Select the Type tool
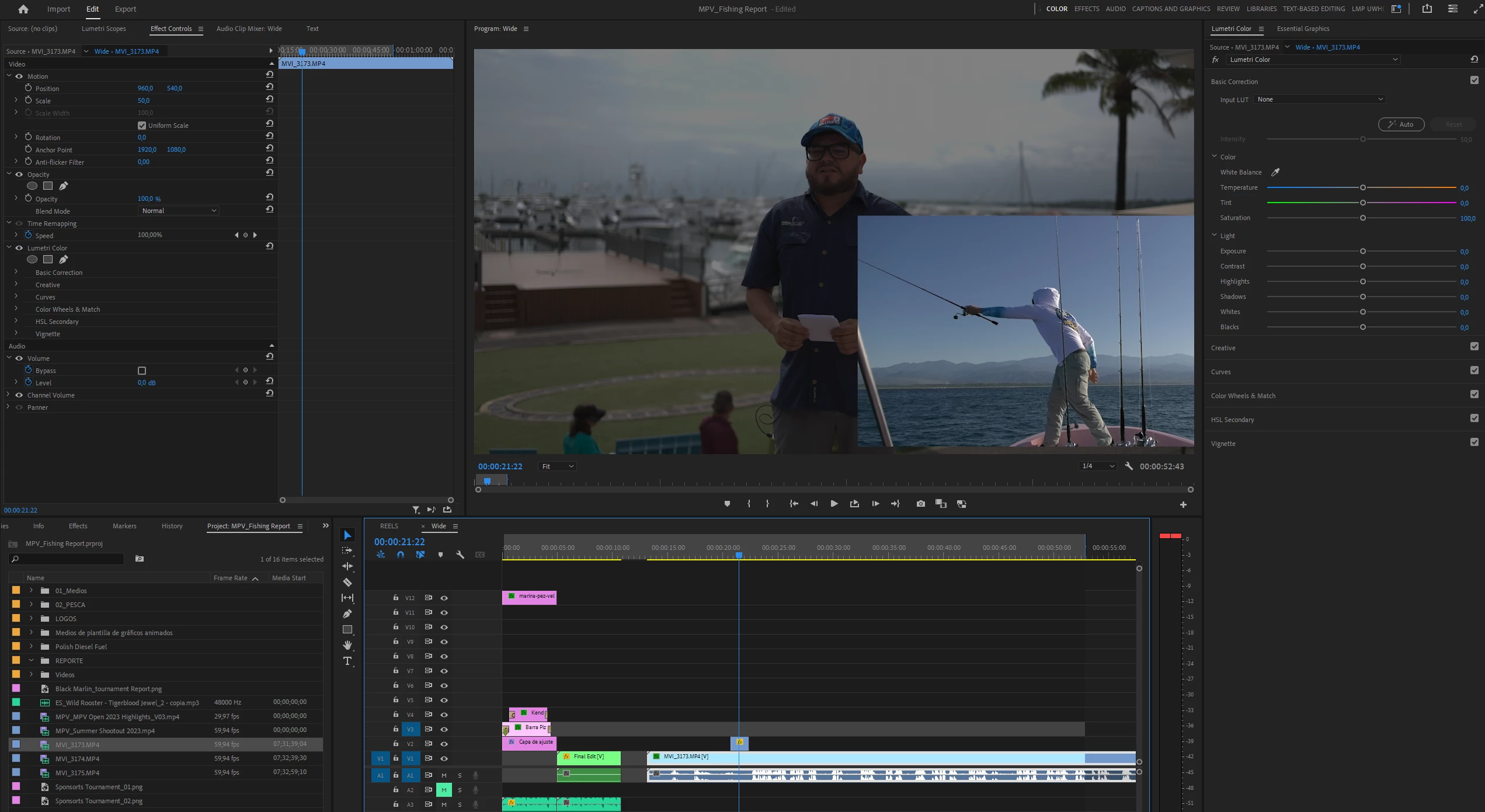This screenshot has height=812, width=1485. tap(347, 661)
